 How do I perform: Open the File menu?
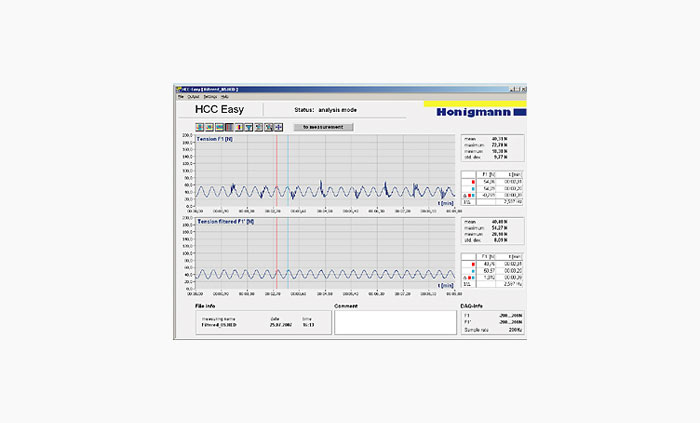(181, 97)
